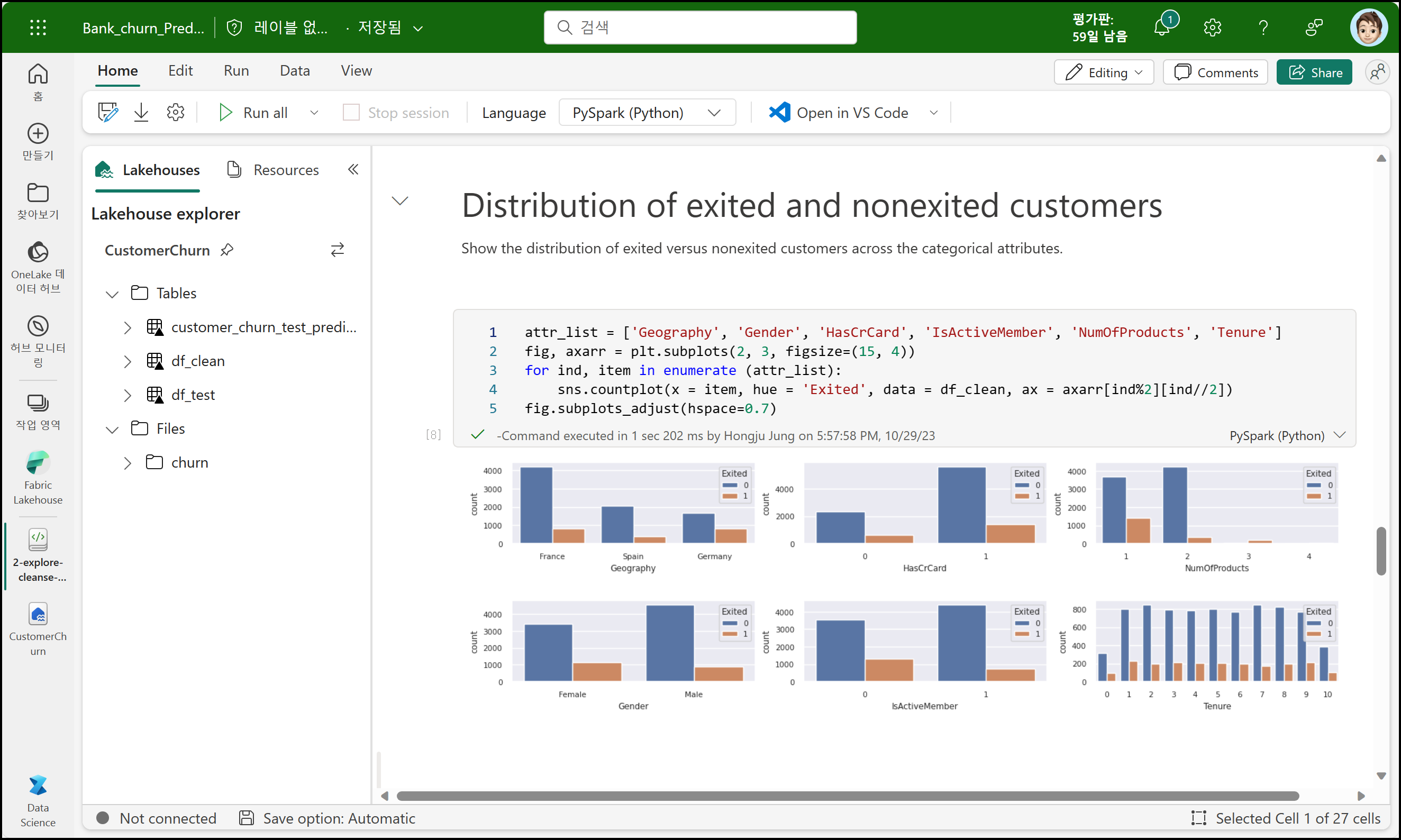Click the Comments button
Screen dimensions: 1401x840
tap(1215, 72)
